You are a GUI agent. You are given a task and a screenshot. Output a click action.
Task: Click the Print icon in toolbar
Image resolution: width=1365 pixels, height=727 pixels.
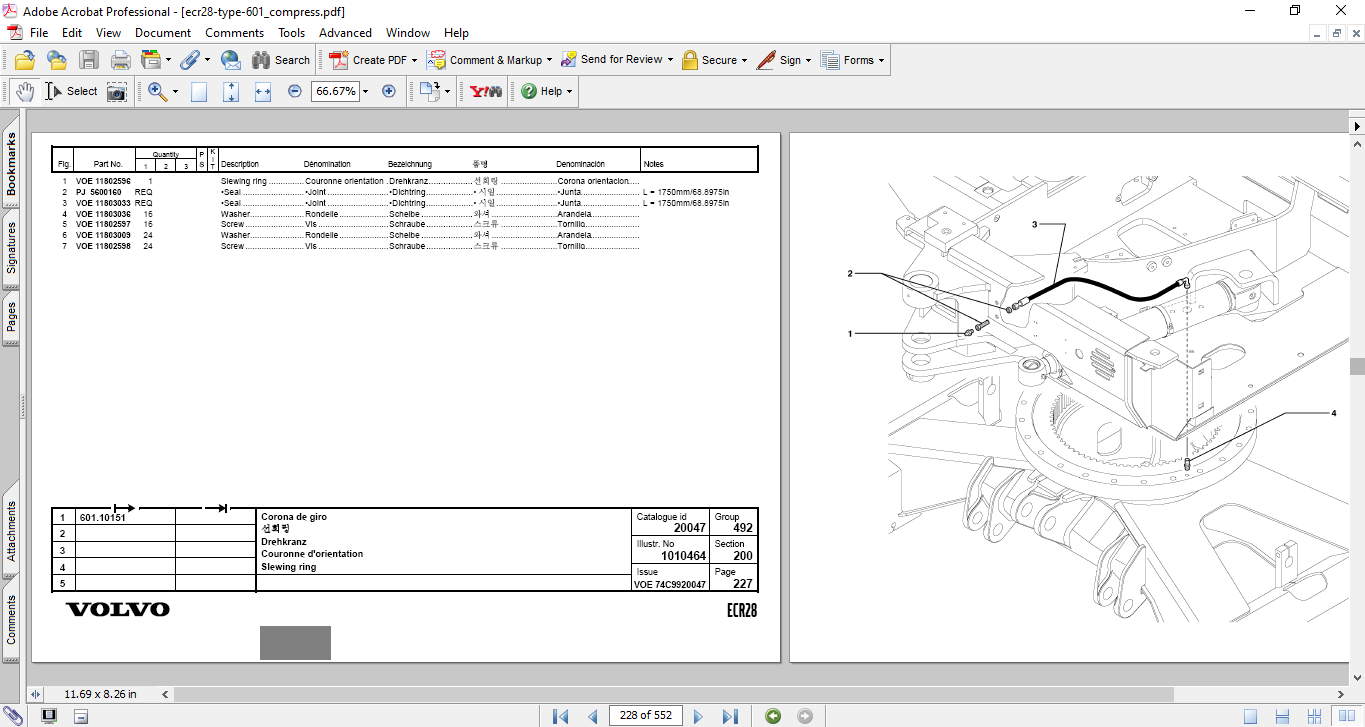click(121, 60)
